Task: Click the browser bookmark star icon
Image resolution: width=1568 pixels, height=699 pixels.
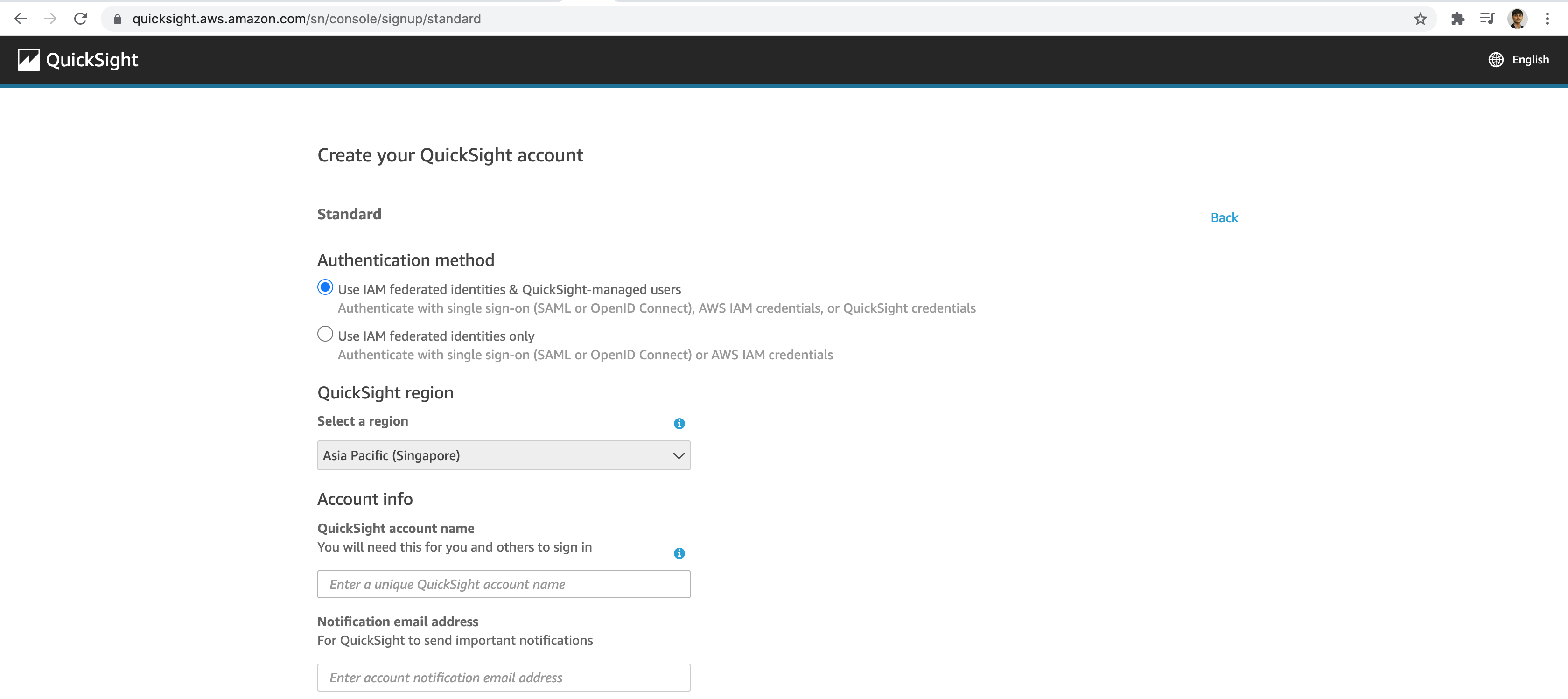Action: pos(1421,19)
